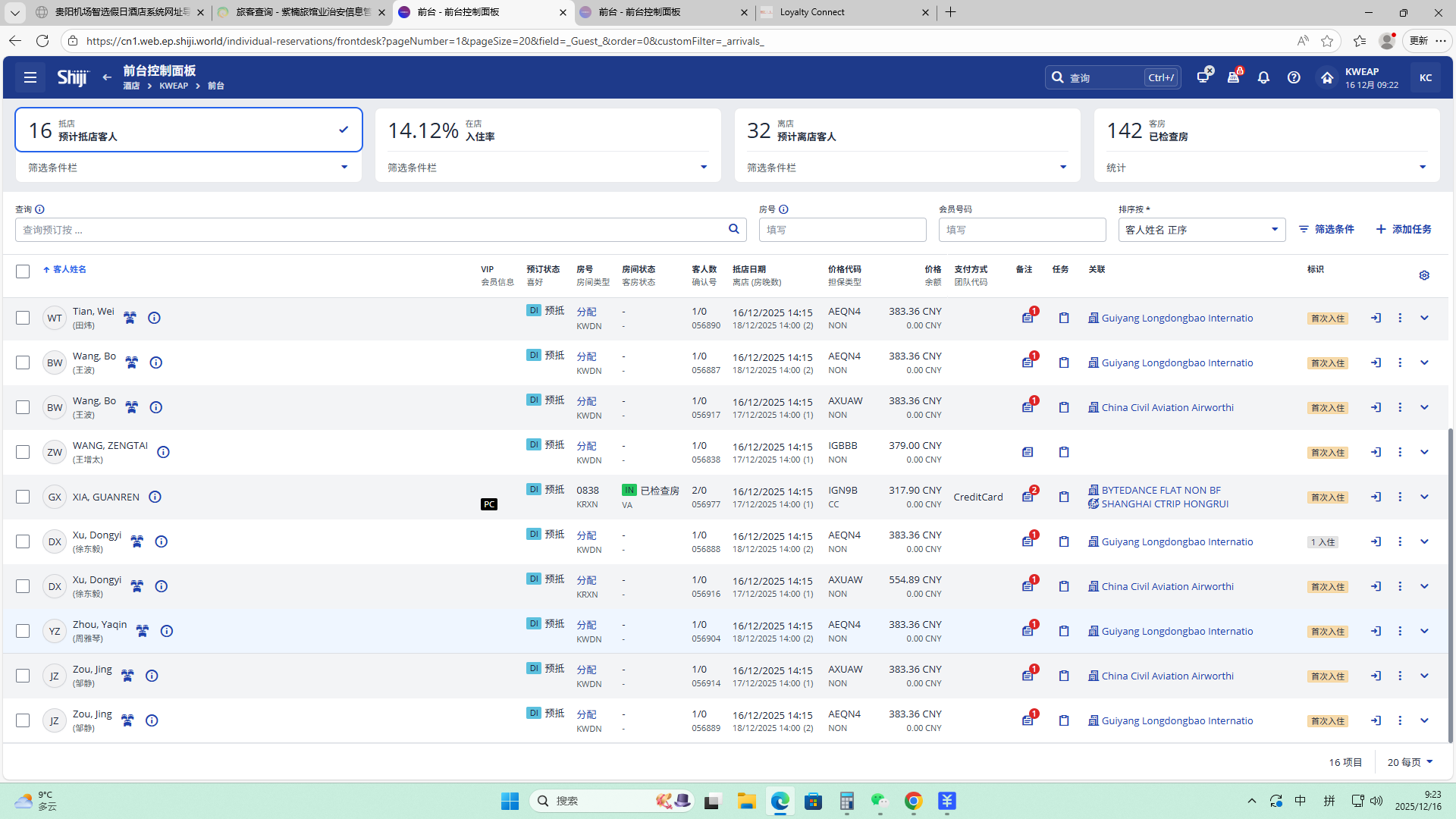Open the 排序按 sort dropdown

1201,230
